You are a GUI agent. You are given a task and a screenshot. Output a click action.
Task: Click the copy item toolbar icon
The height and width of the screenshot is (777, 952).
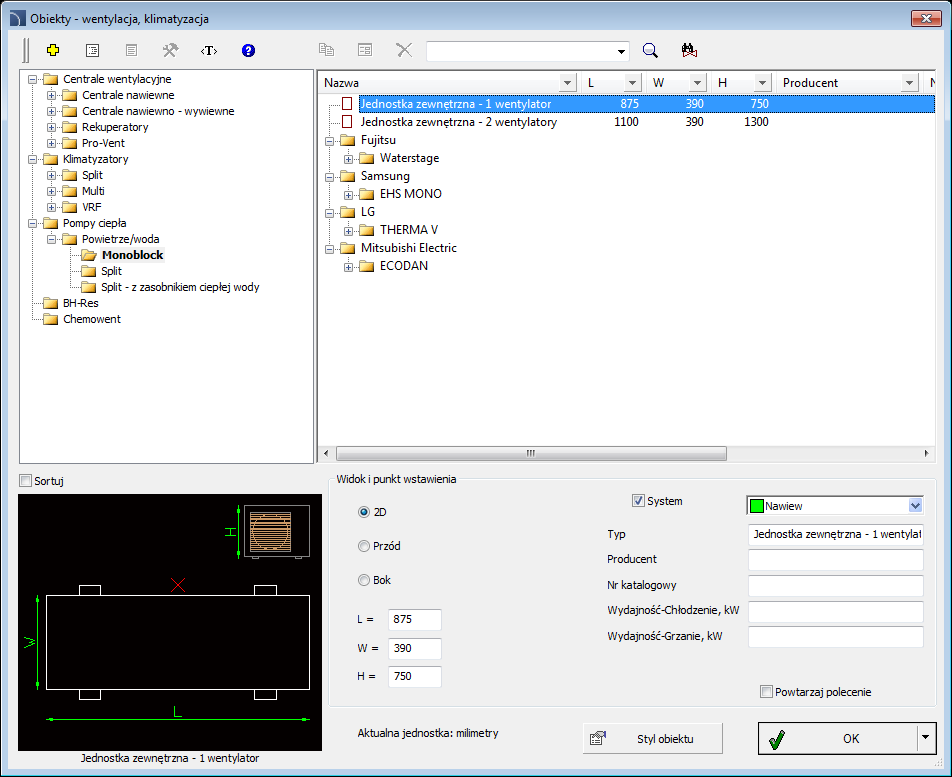[x=327, y=50]
